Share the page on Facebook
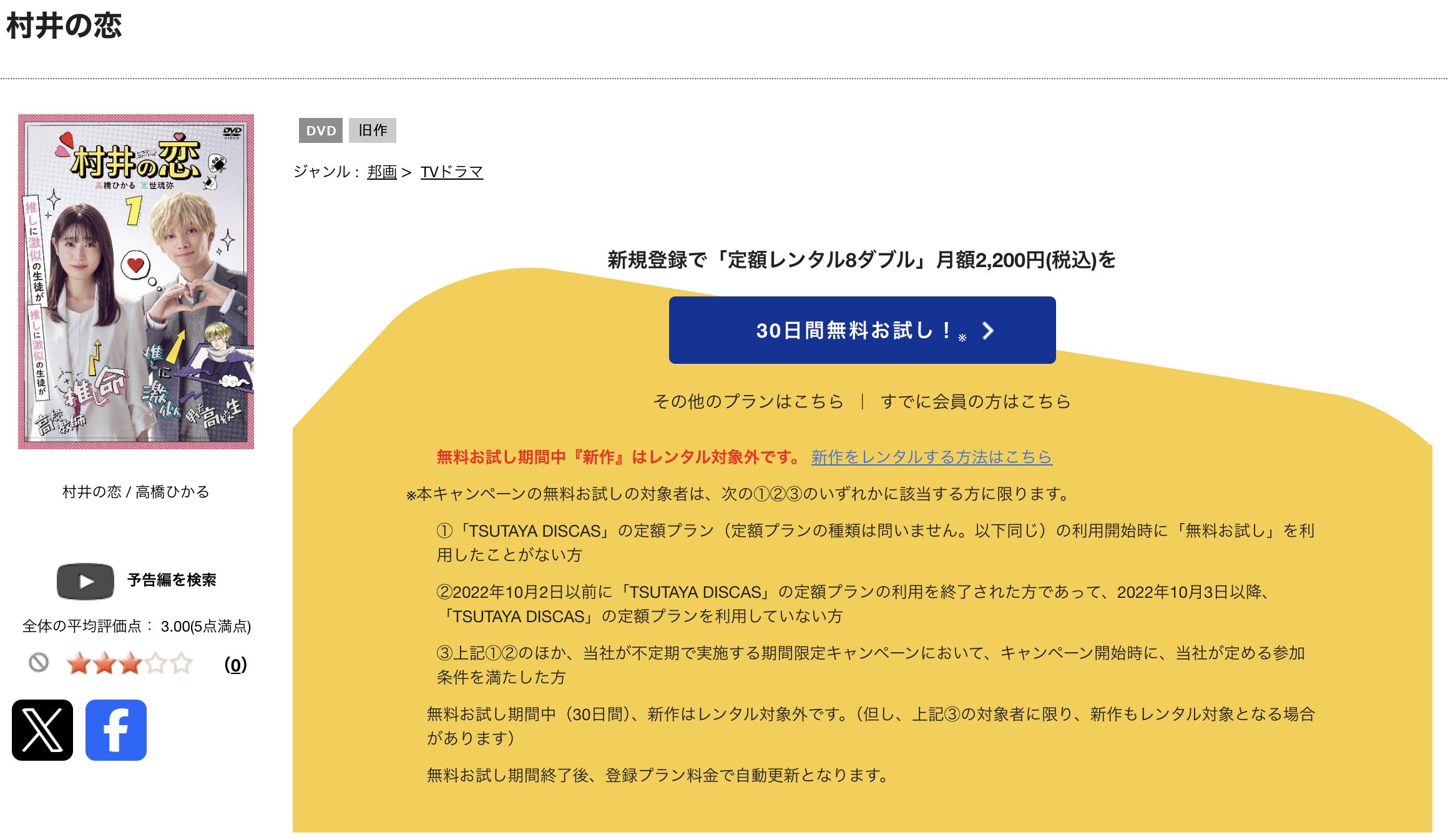This screenshot has height=840, width=1448. [116, 730]
